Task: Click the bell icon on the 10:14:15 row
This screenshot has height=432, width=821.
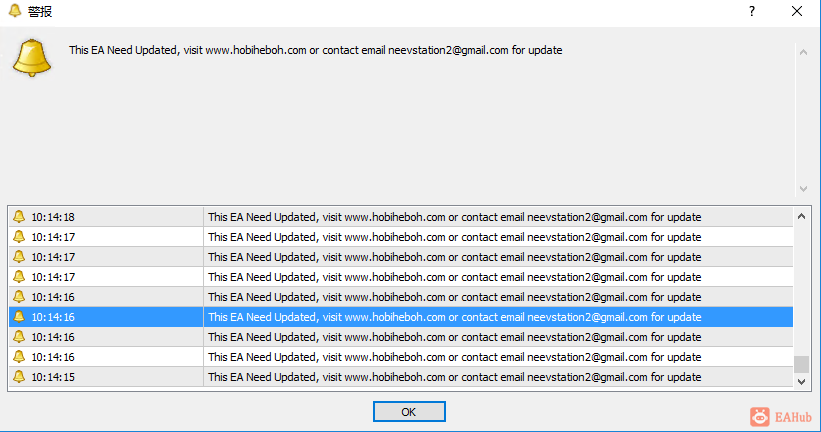Action: 18,377
